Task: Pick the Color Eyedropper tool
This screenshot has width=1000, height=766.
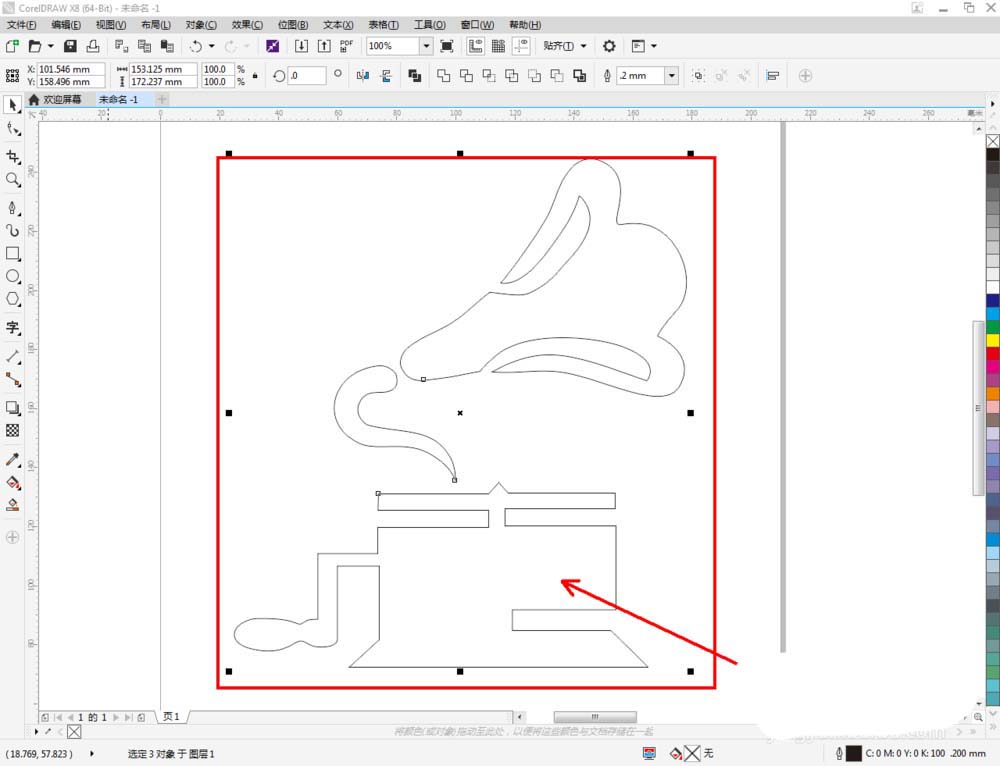Action: point(12,459)
